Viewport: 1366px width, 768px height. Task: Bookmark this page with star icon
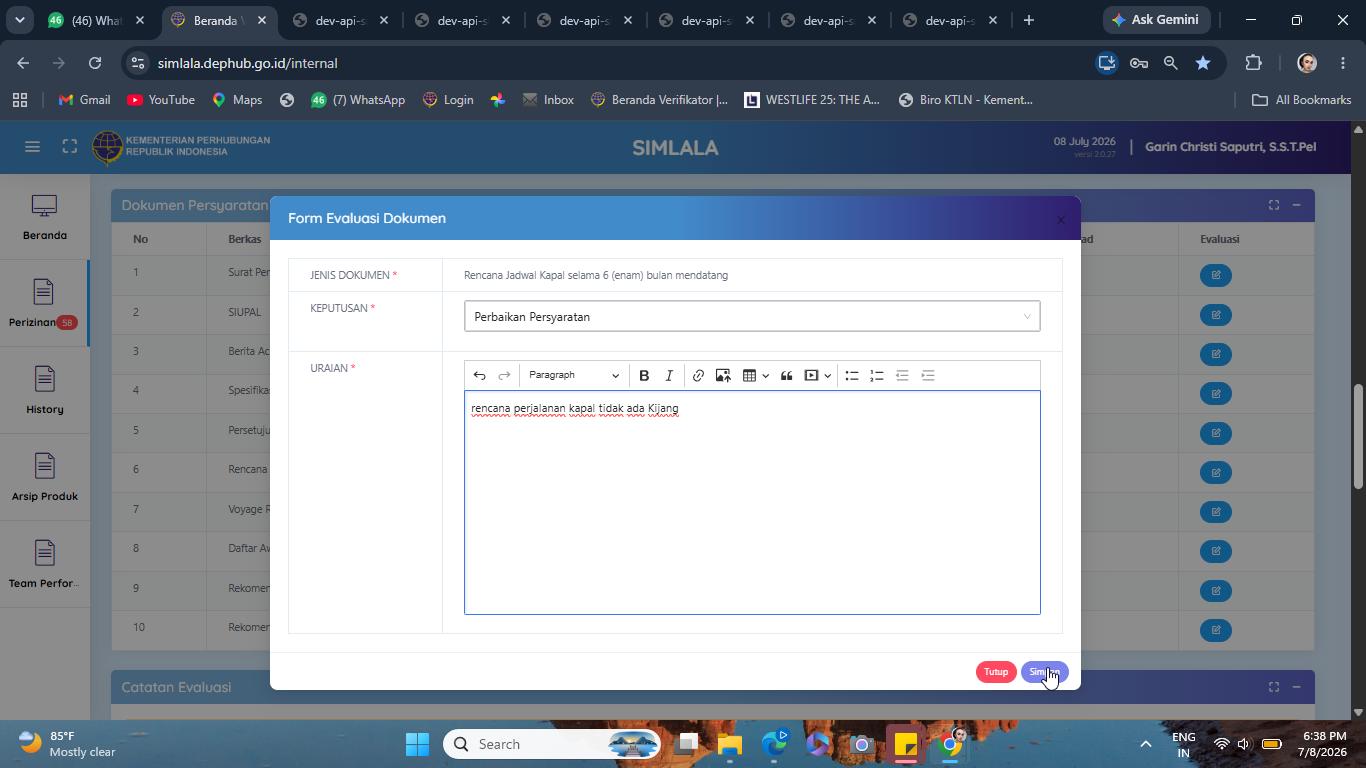coord(1203,63)
